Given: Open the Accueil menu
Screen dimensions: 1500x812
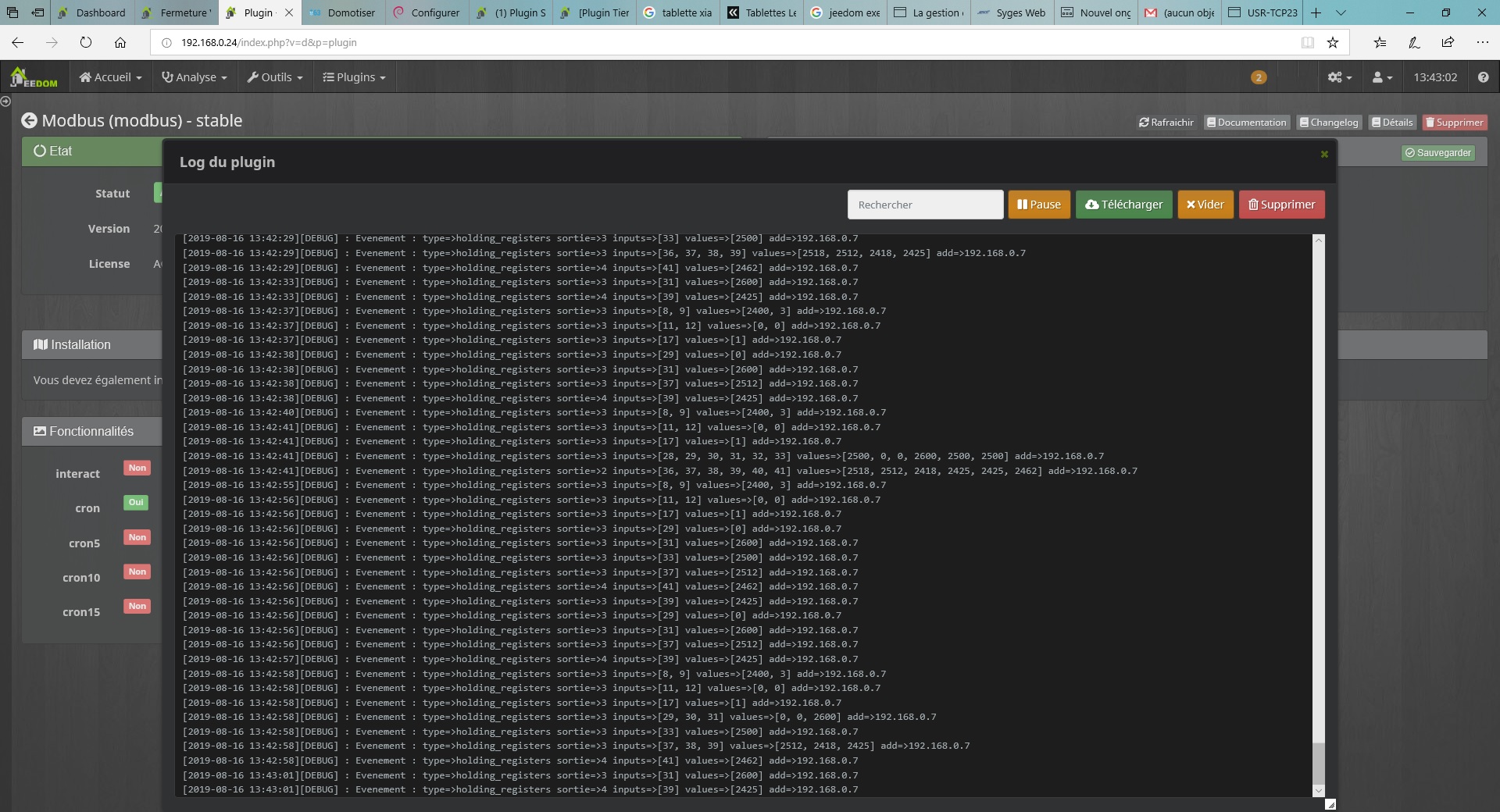Looking at the screenshot, I should (111, 77).
